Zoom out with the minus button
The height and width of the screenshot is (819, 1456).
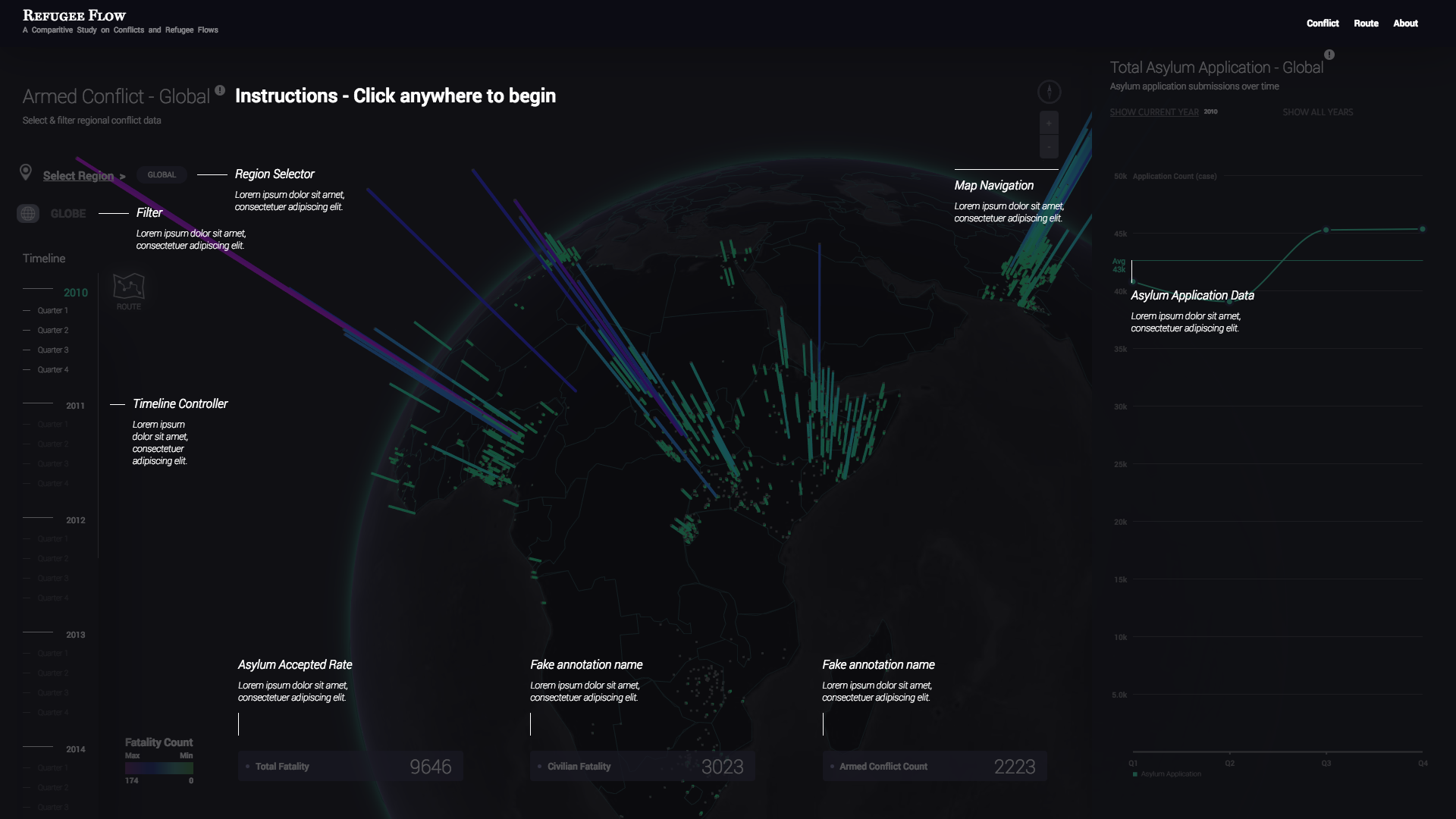pyautogui.click(x=1049, y=146)
